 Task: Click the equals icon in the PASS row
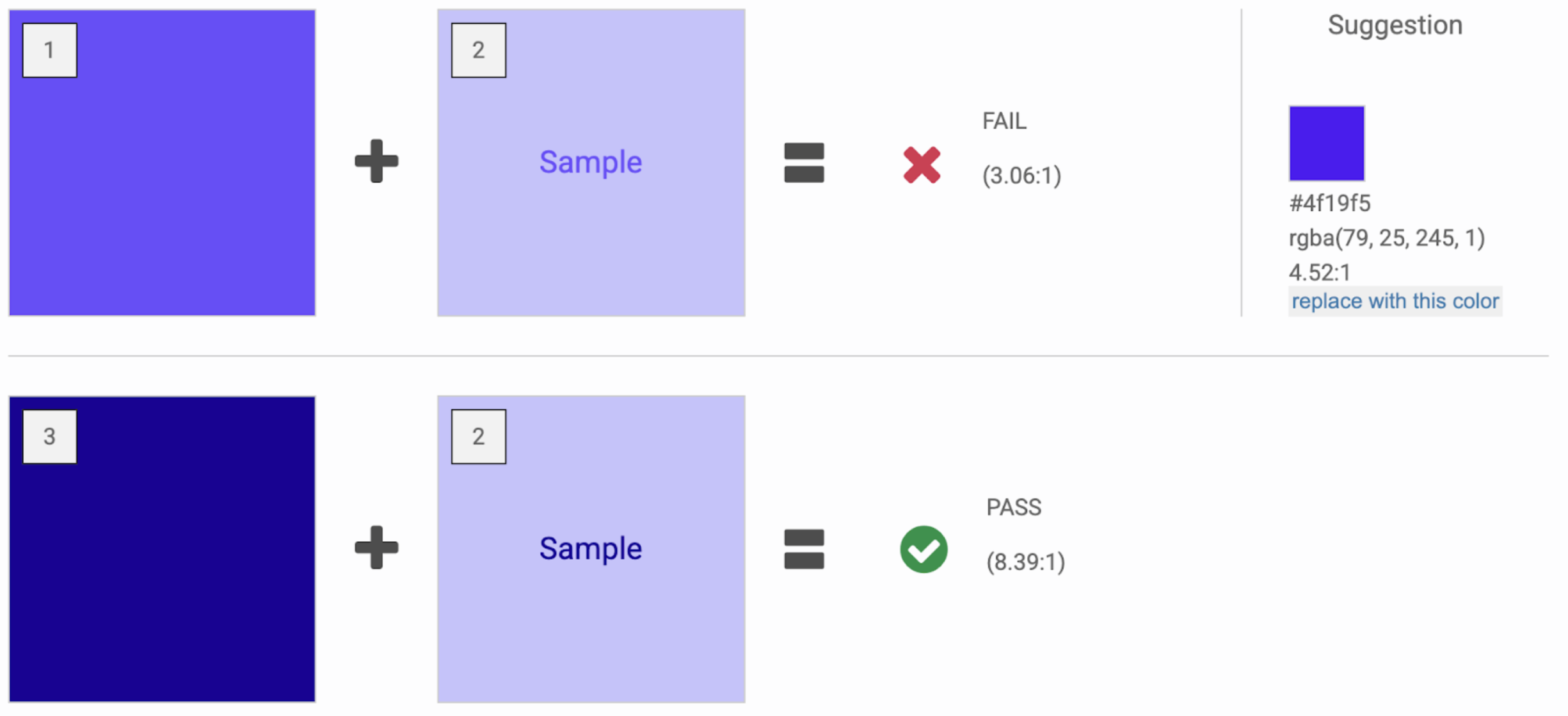coord(804,549)
